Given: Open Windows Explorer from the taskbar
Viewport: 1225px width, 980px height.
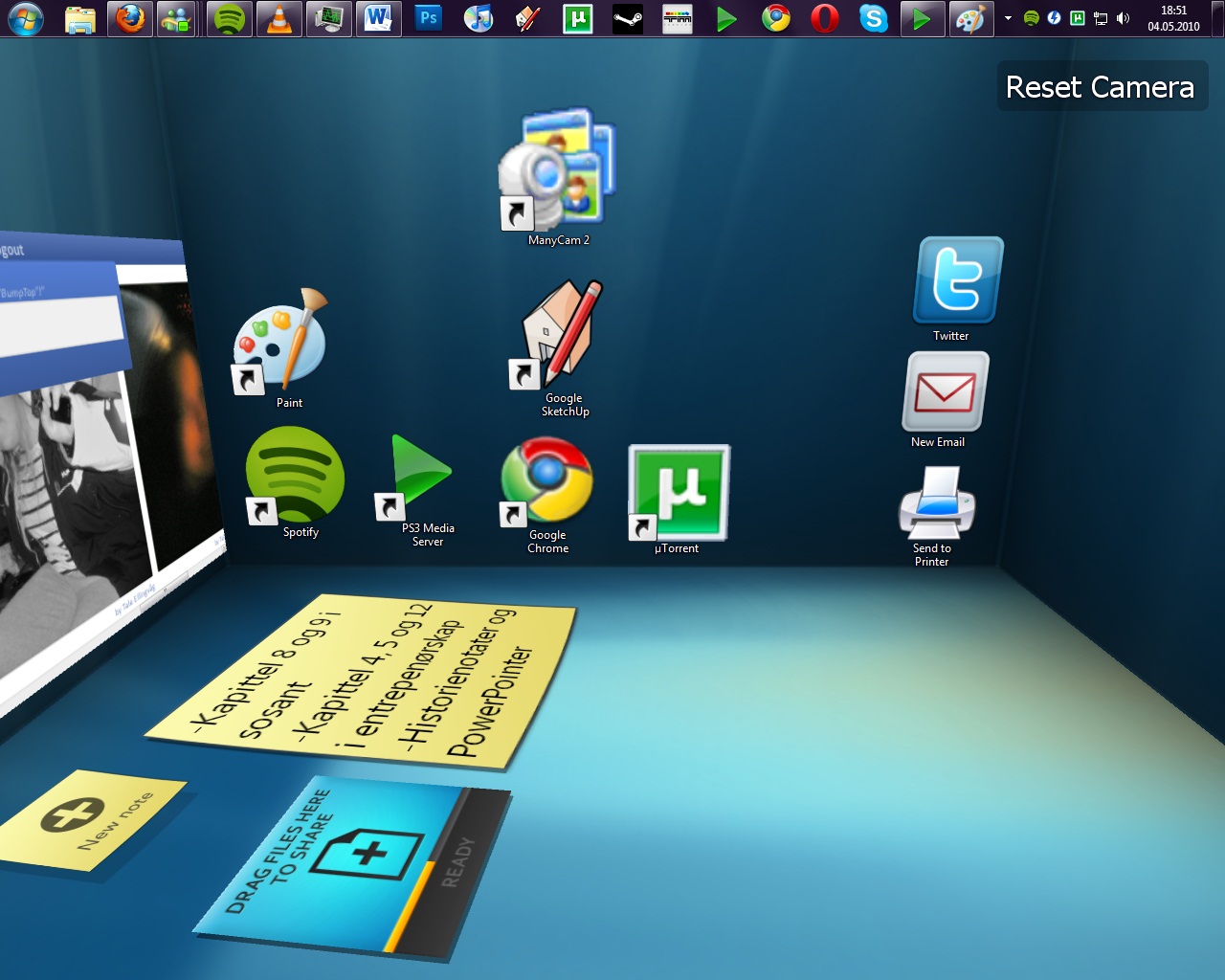Looking at the screenshot, I should (x=80, y=19).
